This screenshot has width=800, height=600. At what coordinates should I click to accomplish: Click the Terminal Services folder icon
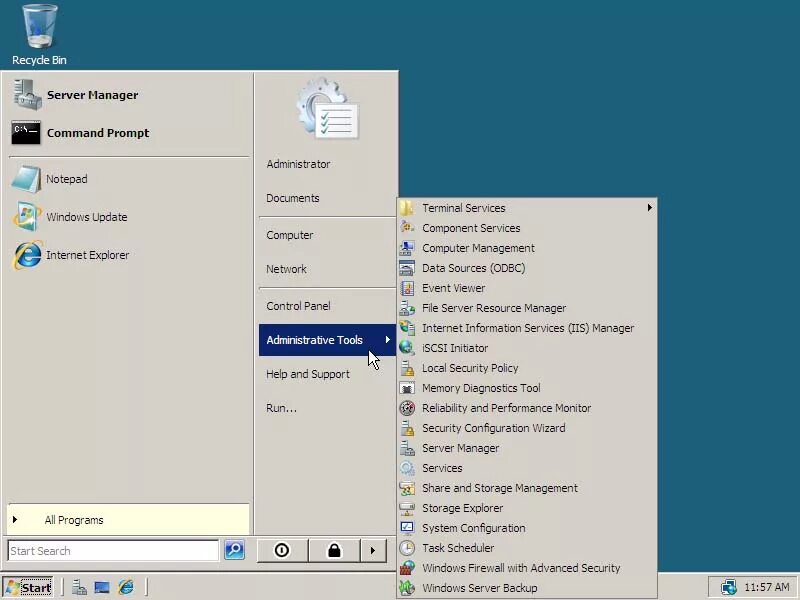coord(407,208)
